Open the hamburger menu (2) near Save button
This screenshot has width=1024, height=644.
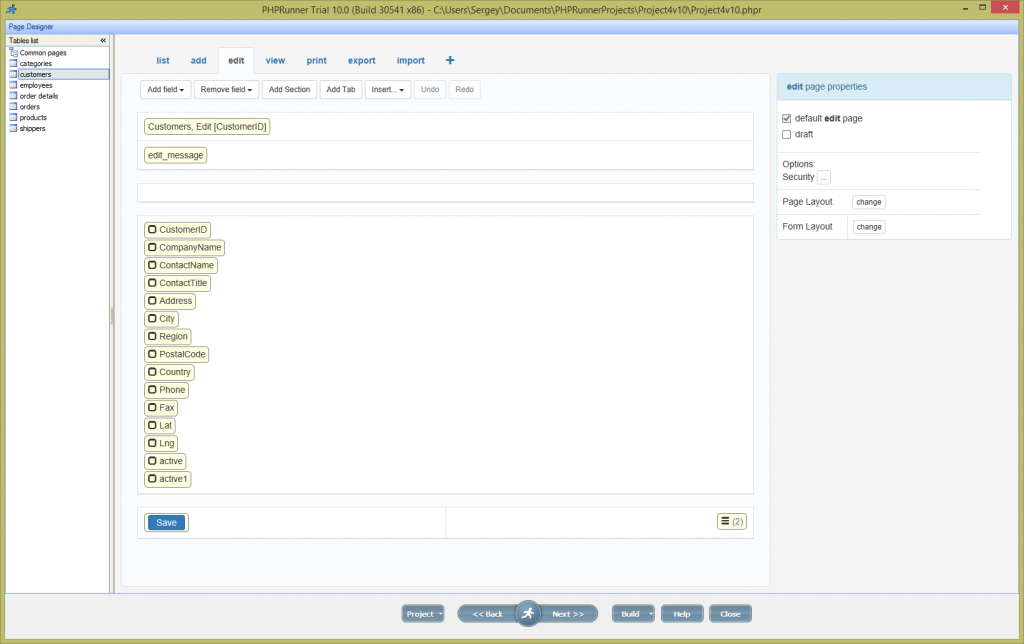point(731,521)
